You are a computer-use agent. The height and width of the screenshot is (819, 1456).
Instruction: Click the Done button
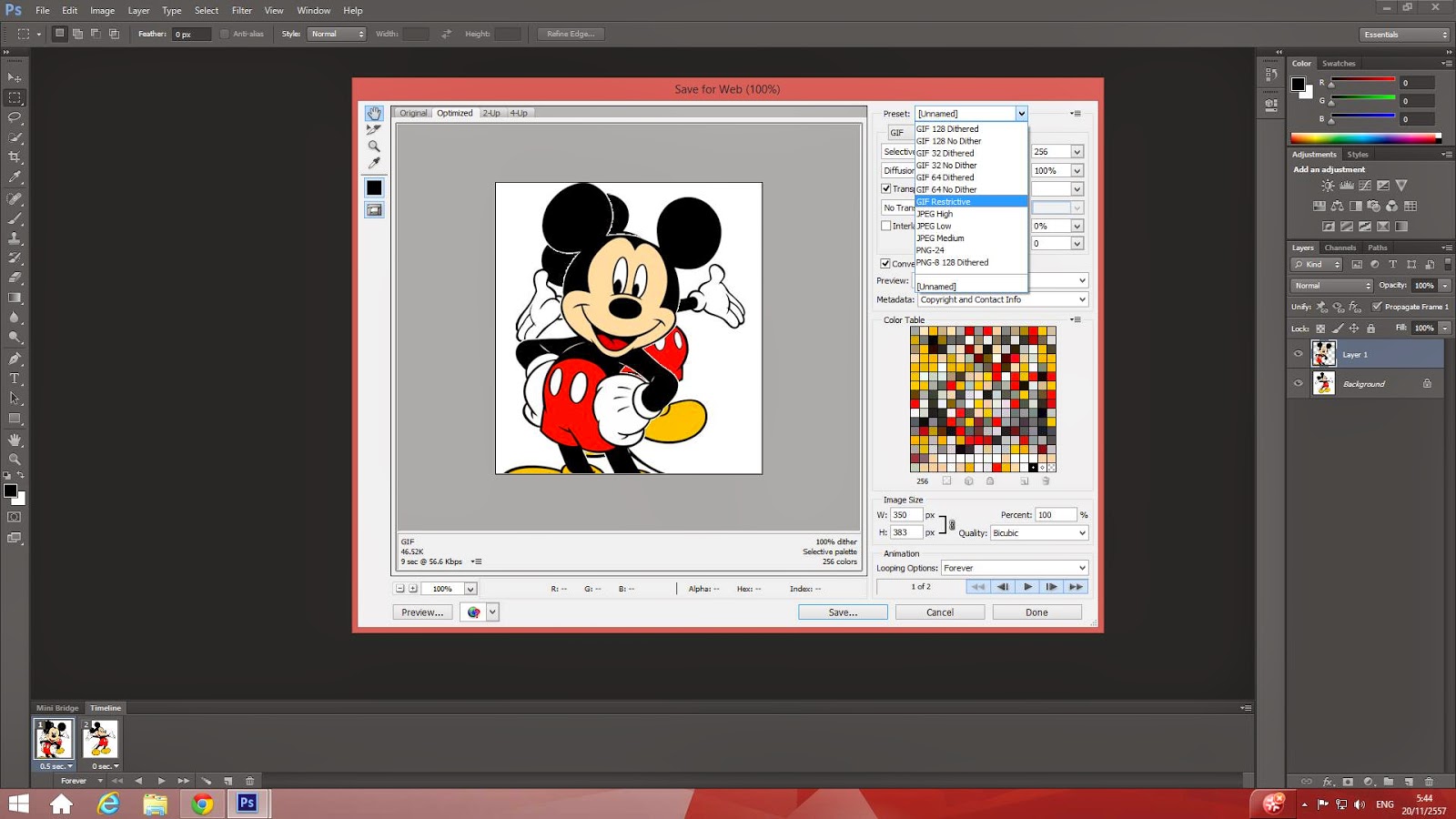(1036, 612)
